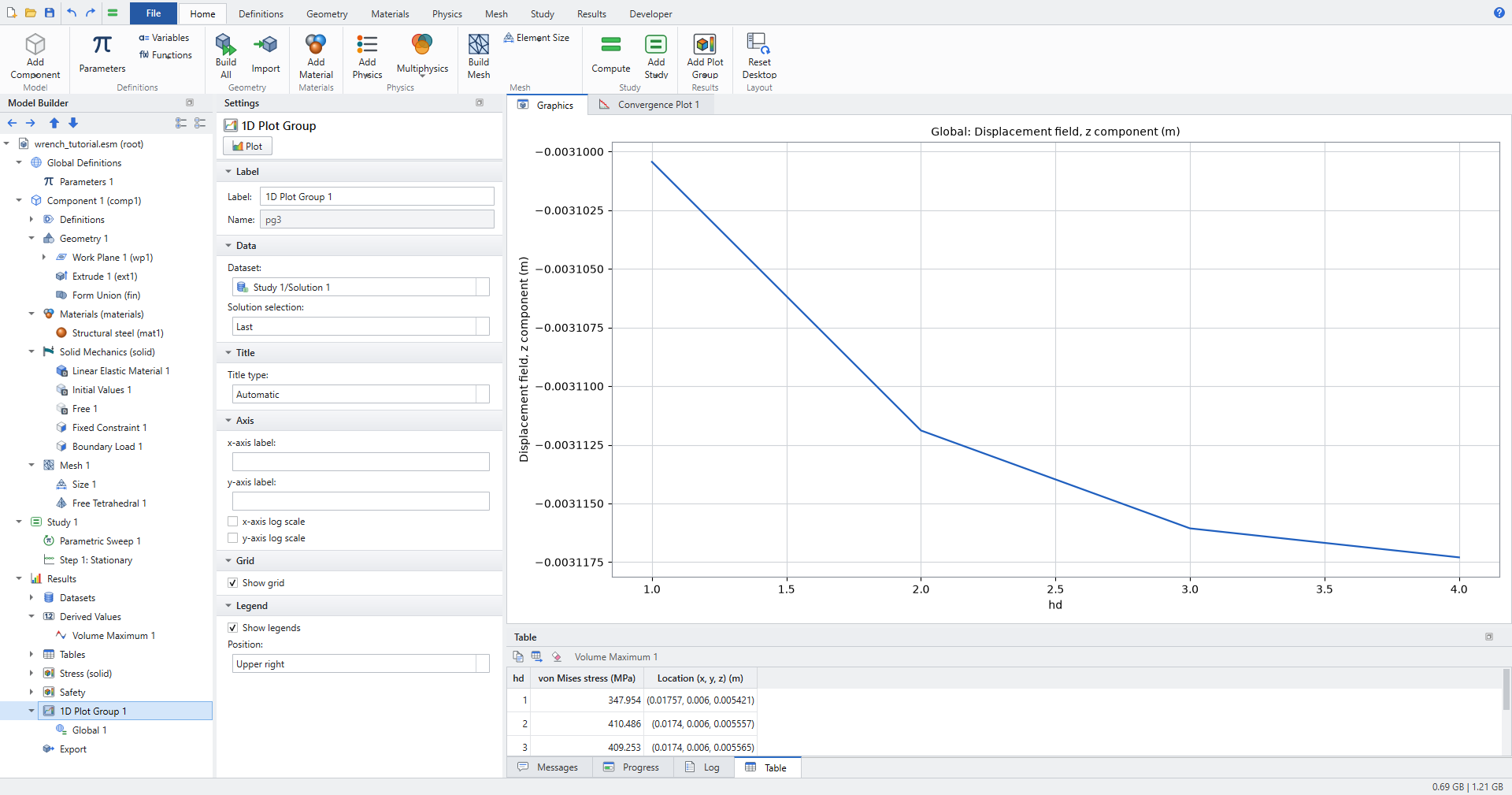
Task: Open the Physics ribbon tab
Action: [x=447, y=14]
